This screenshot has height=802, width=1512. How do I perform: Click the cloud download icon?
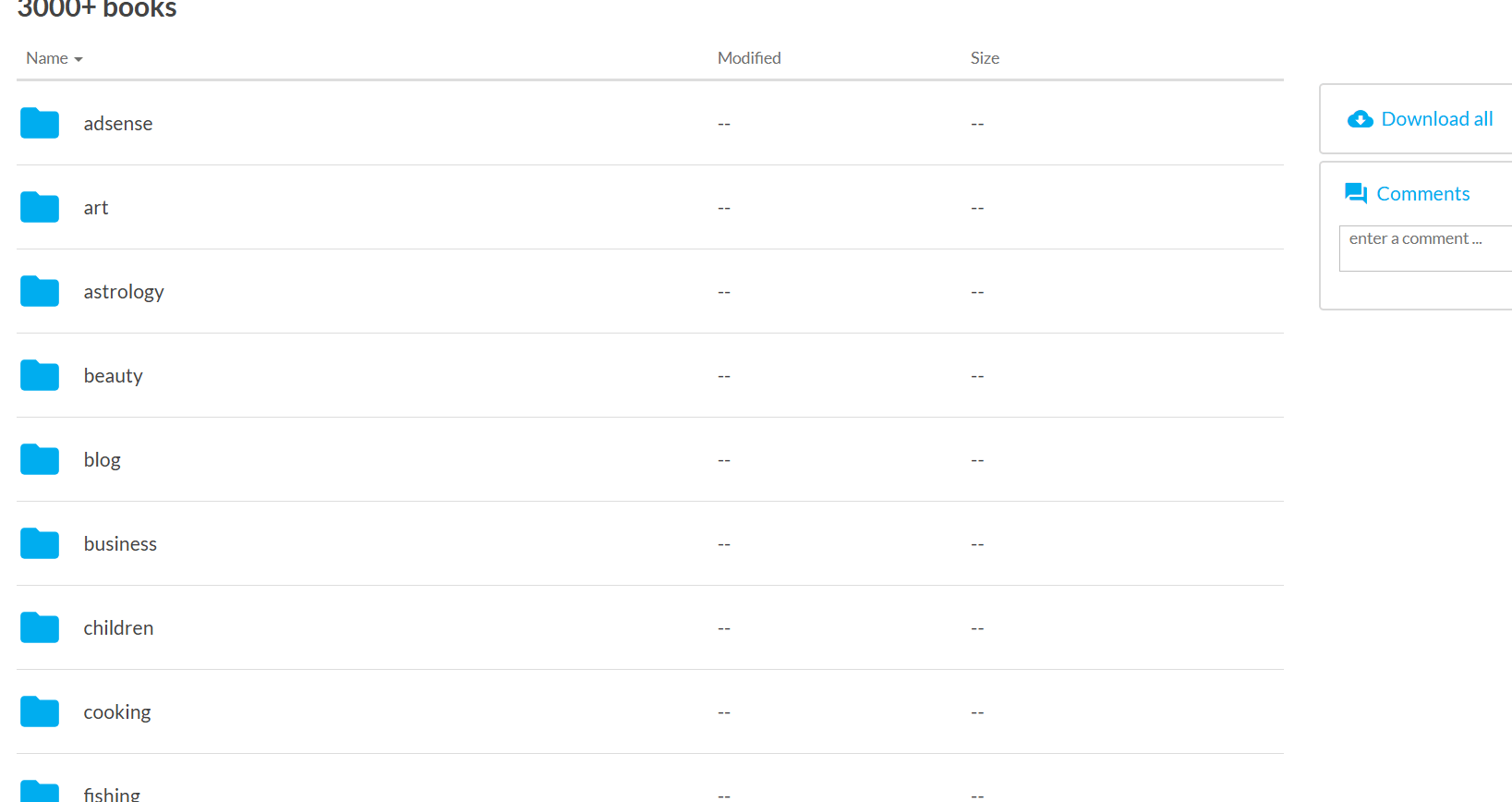coord(1360,119)
